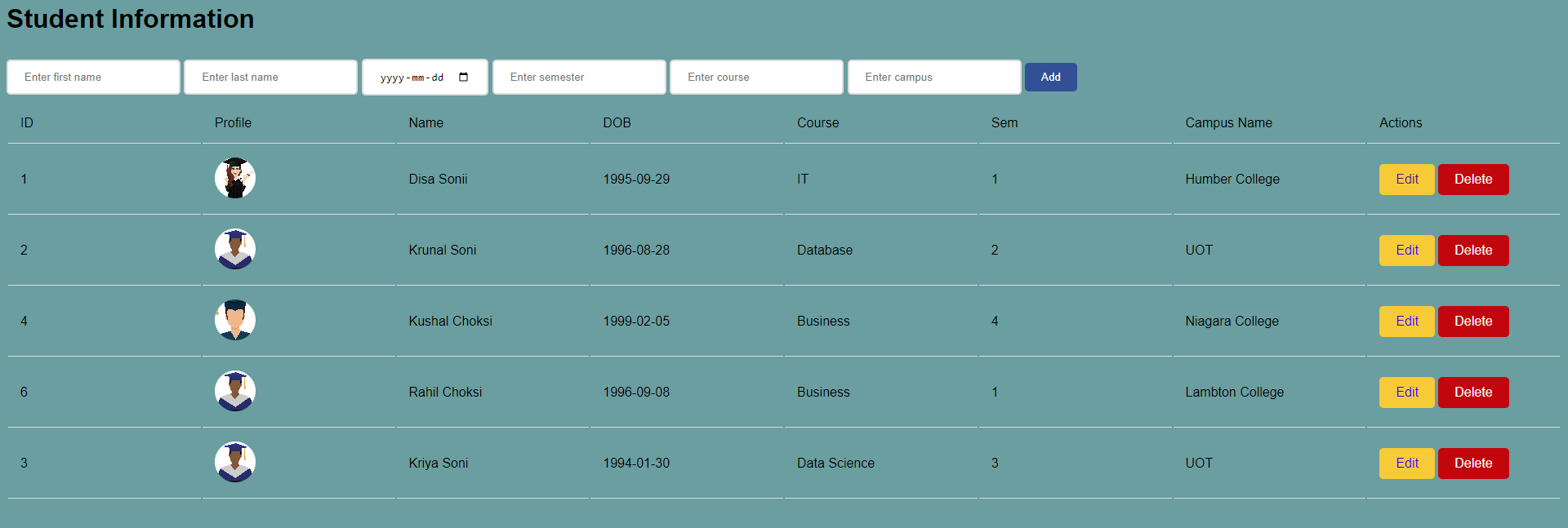Click into the Enter course field

[756, 78]
